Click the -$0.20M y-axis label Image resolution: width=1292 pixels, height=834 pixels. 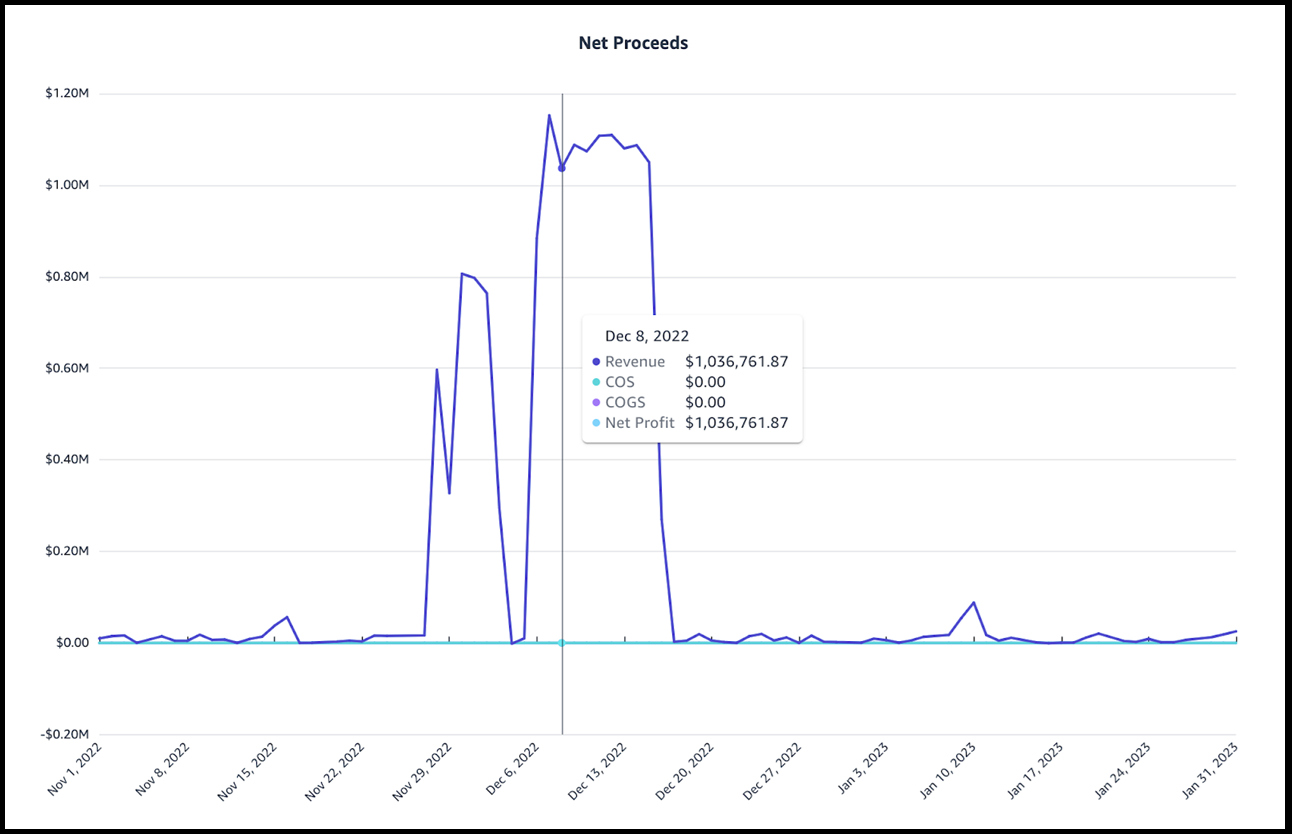point(65,734)
